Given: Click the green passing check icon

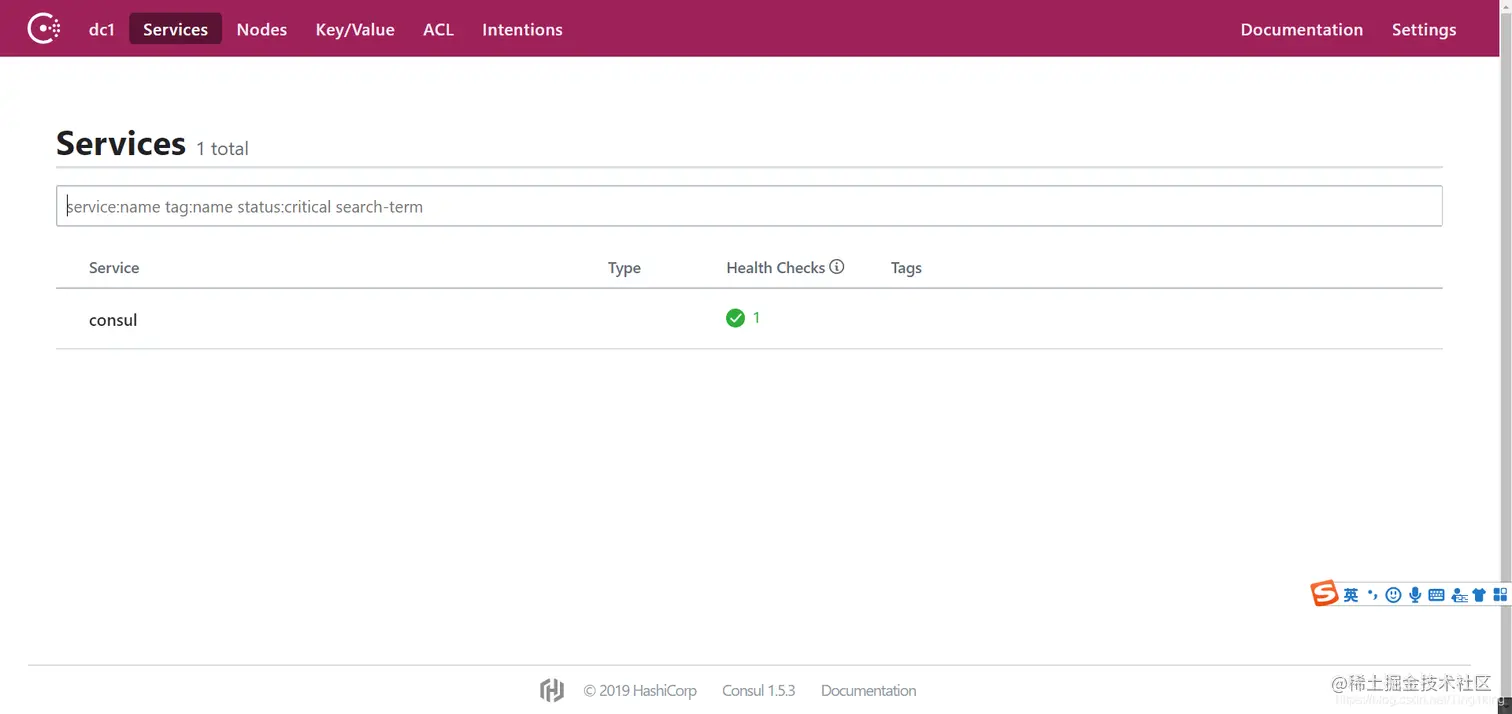Looking at the screenshot, I should click(x=735, y=318).
